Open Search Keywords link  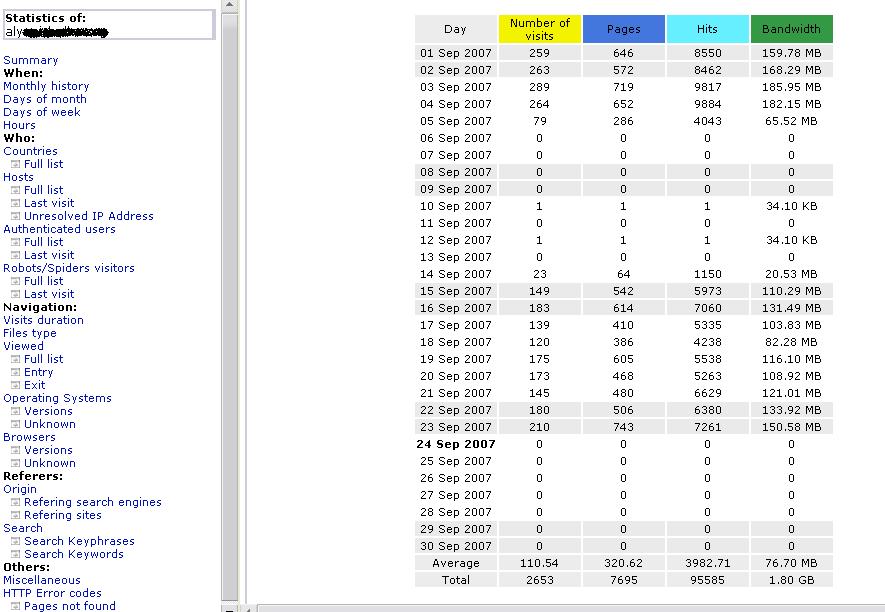tap(73, 553)
